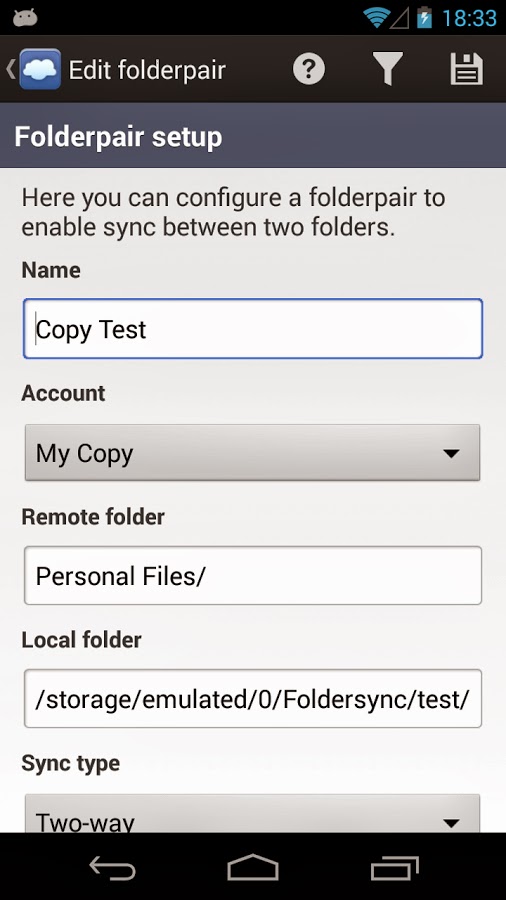
Task: Open help via the question mark icon
Action: (x=309, y=69)
